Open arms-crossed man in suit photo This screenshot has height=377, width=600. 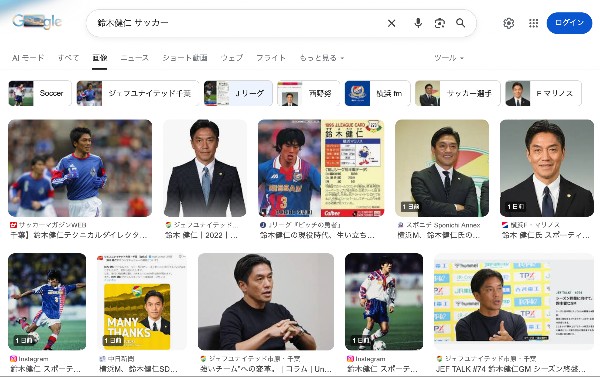[442, 168]
